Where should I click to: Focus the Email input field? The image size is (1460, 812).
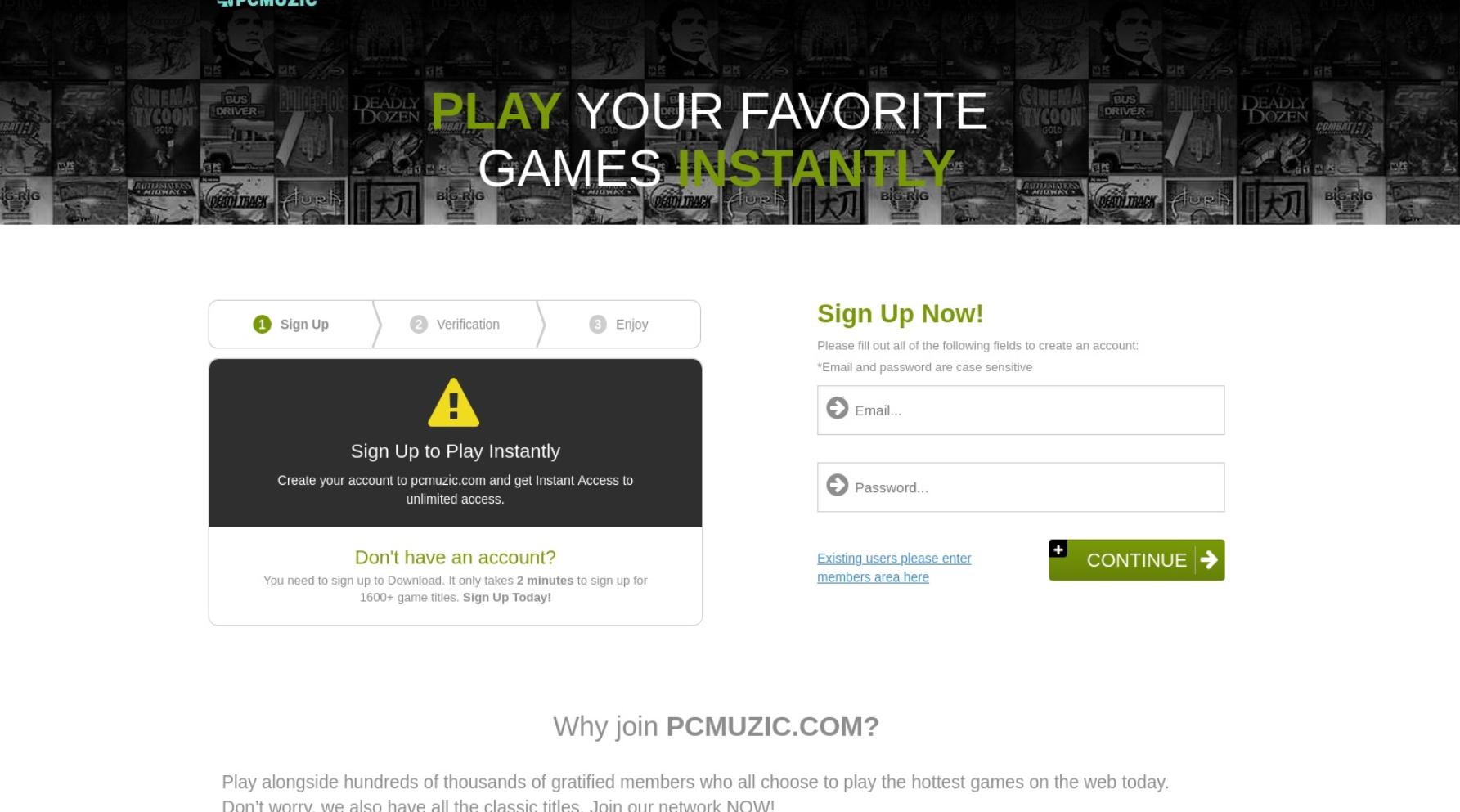[1021, 410]
